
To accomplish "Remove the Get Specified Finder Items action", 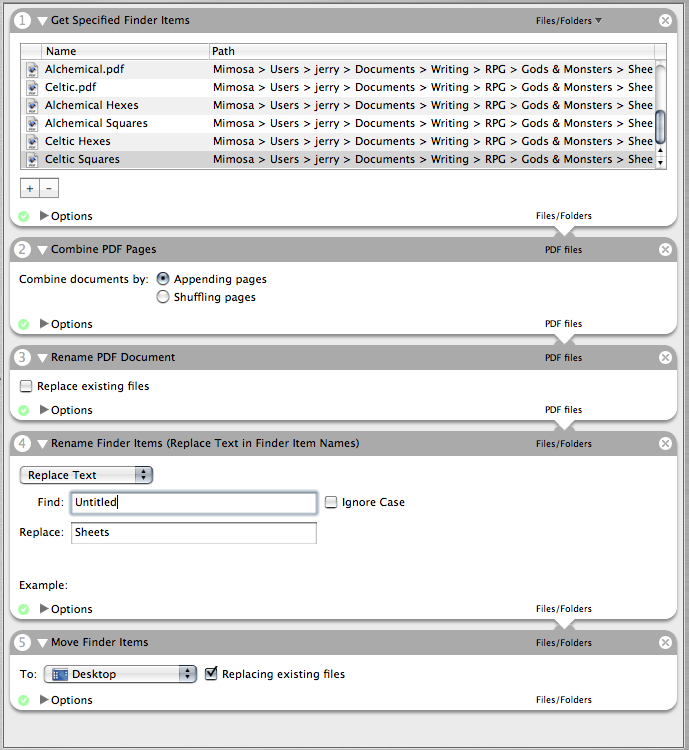I will tap(666, 20).
